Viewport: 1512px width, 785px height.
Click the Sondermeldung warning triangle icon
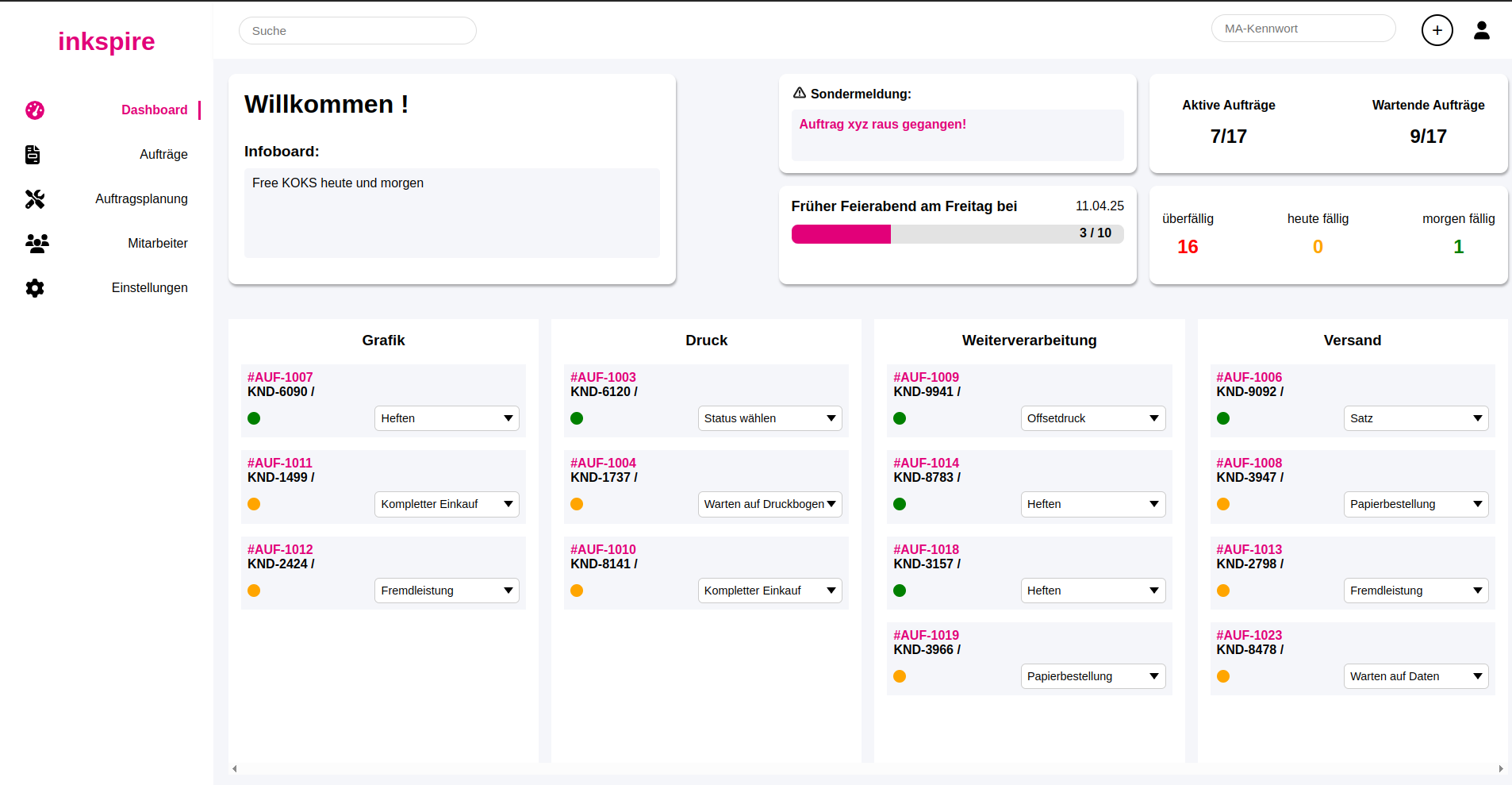(799, 93)
